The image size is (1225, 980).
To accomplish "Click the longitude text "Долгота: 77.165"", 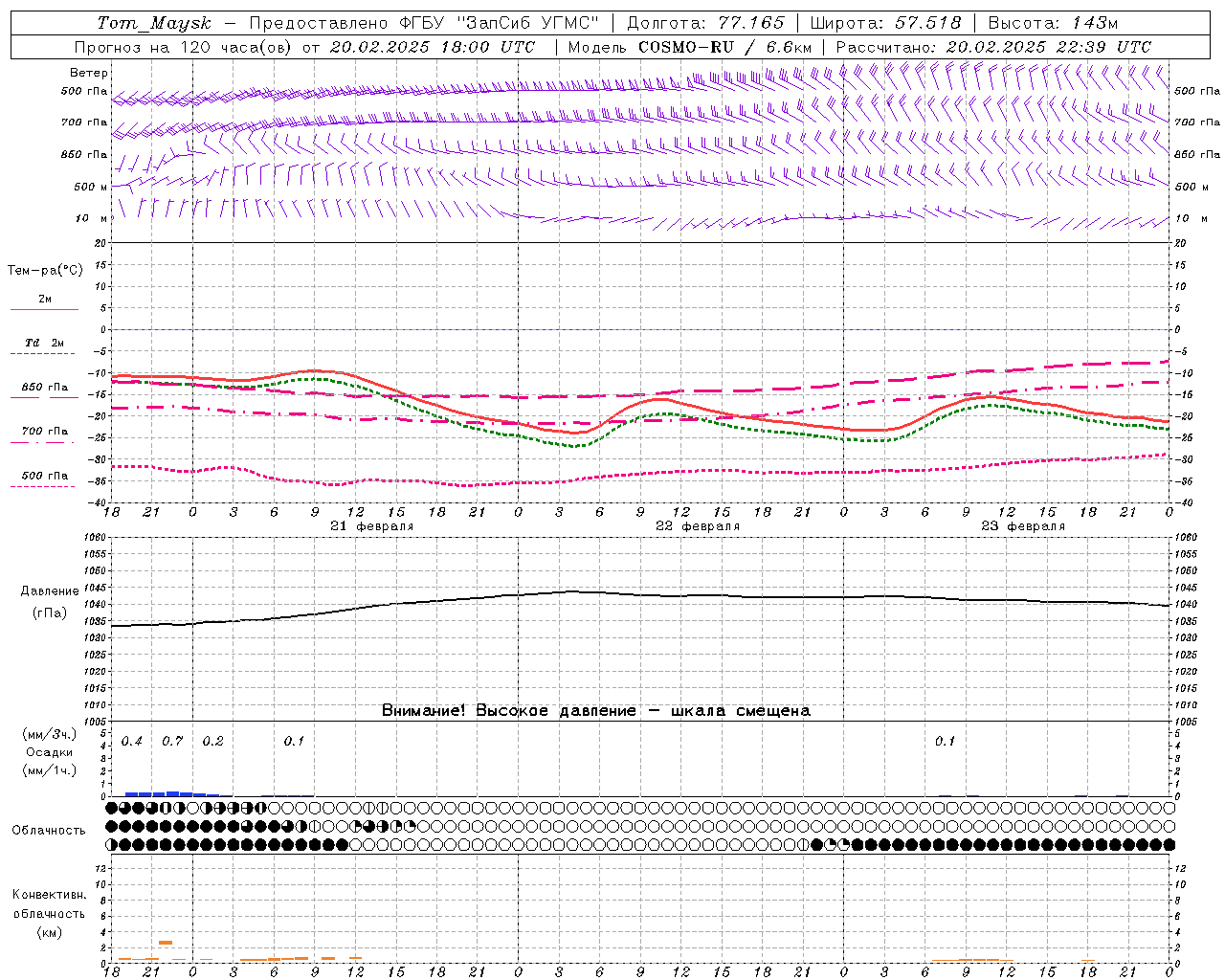I will (705, 23).
